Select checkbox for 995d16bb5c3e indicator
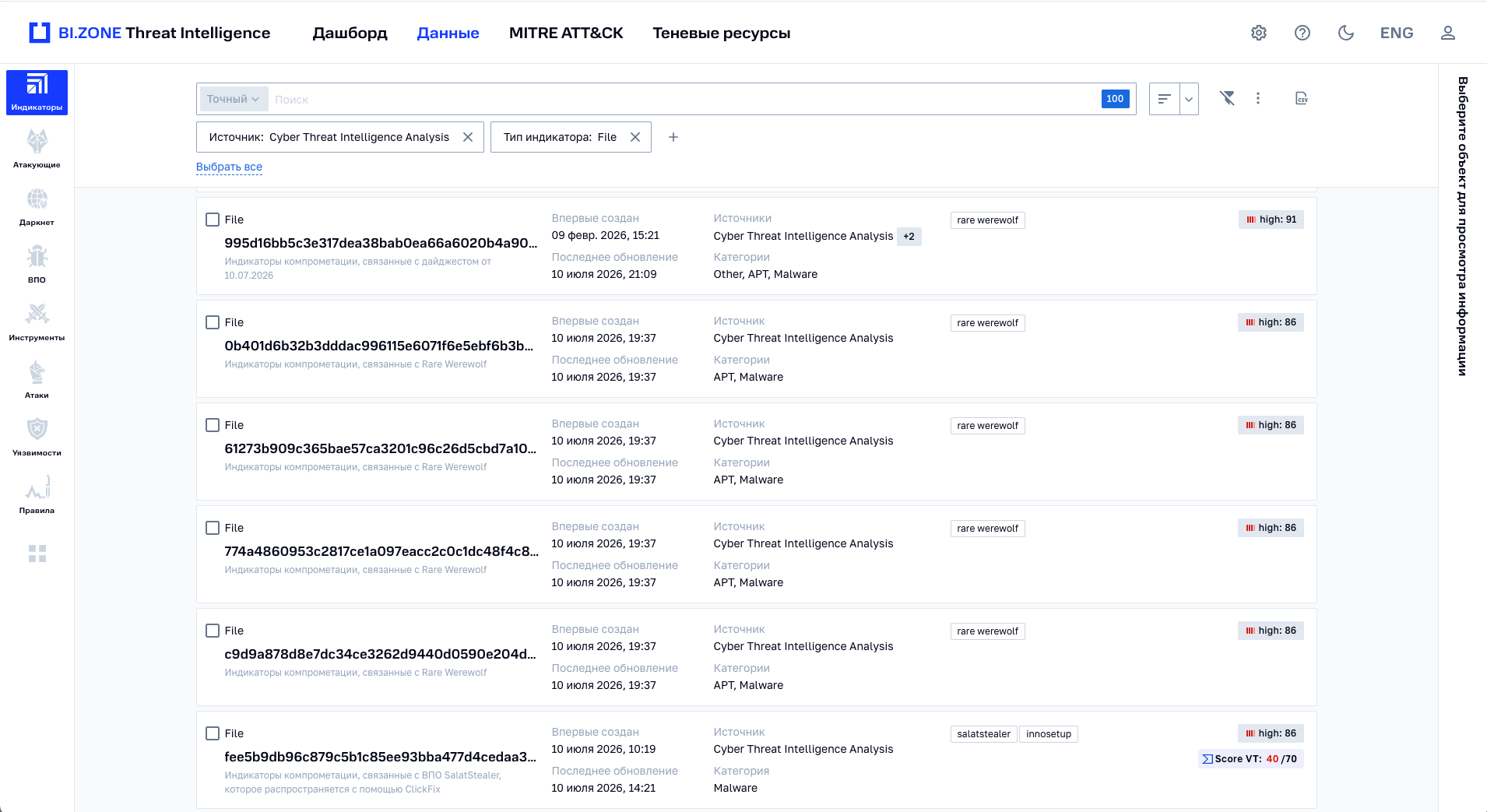Image resolution: width=1487 pixels, height=812 pixels. pos(213,220)
